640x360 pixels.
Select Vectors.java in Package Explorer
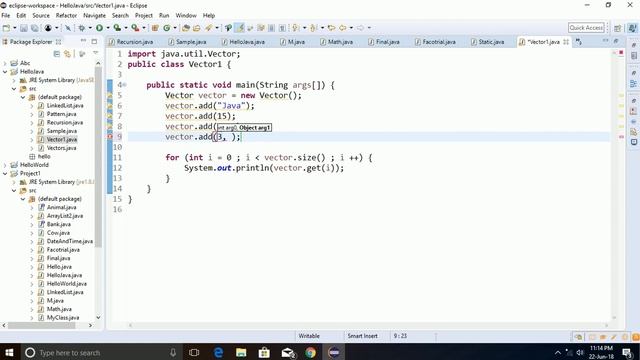[x=61, y=148]
